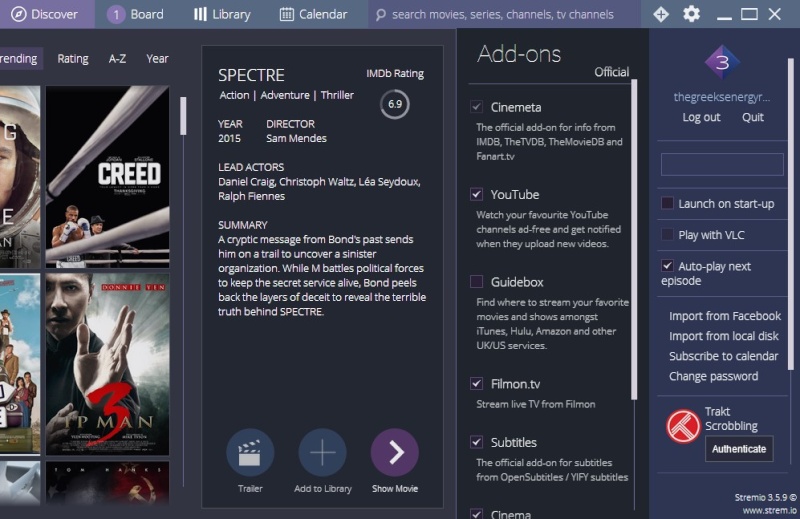The width and height of the screenshot is (800, 519).
Task: Click the Calendar grid icon
Action: pyautogui.click(x=287, y=14)
